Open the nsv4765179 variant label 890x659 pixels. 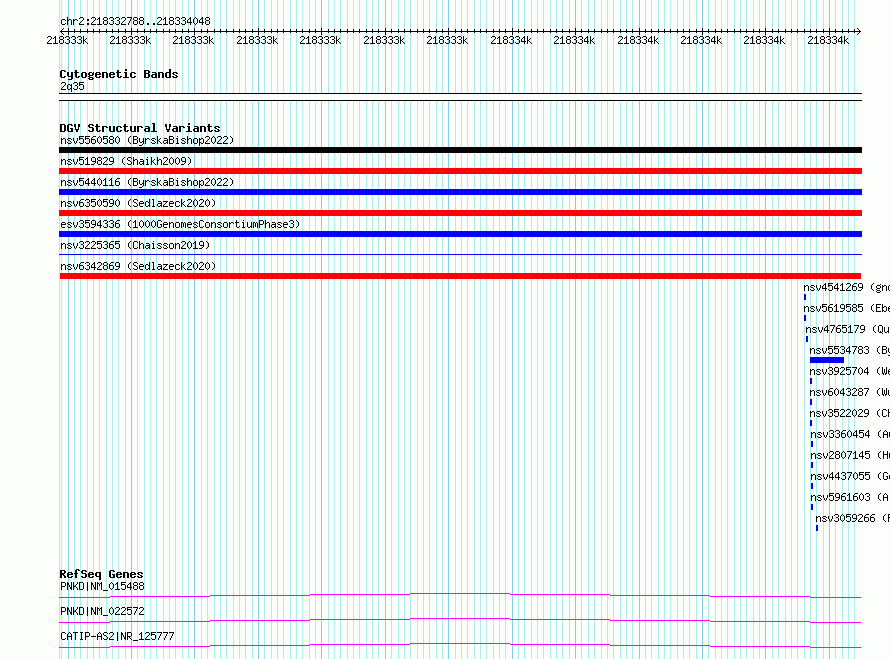pos(847,329)
